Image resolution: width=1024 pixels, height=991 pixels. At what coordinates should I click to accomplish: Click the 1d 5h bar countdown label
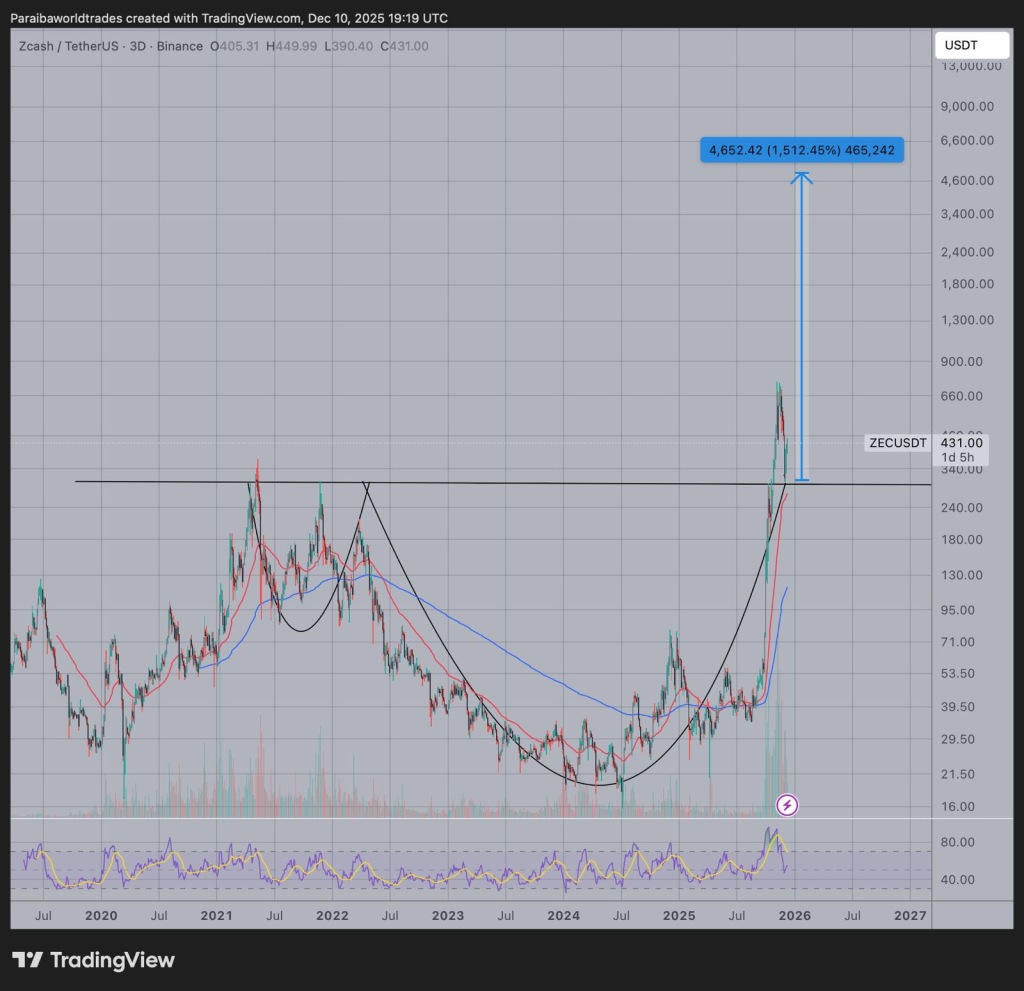[956, 458]
